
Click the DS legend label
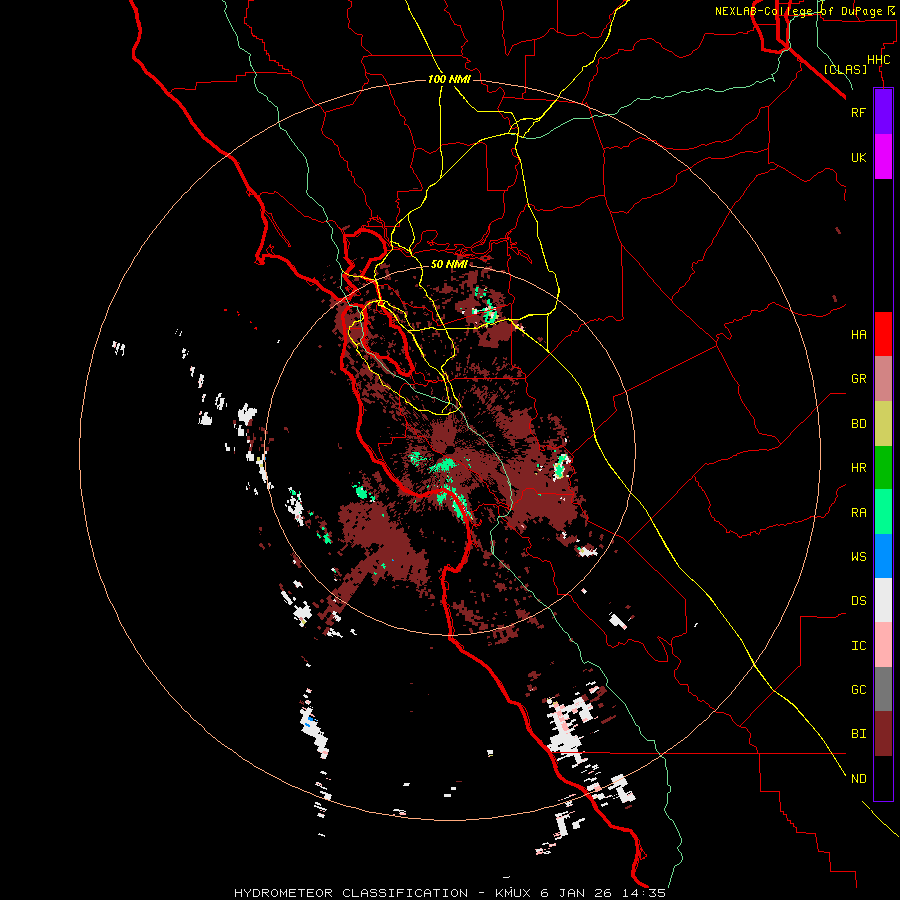[x=858, y=601]
